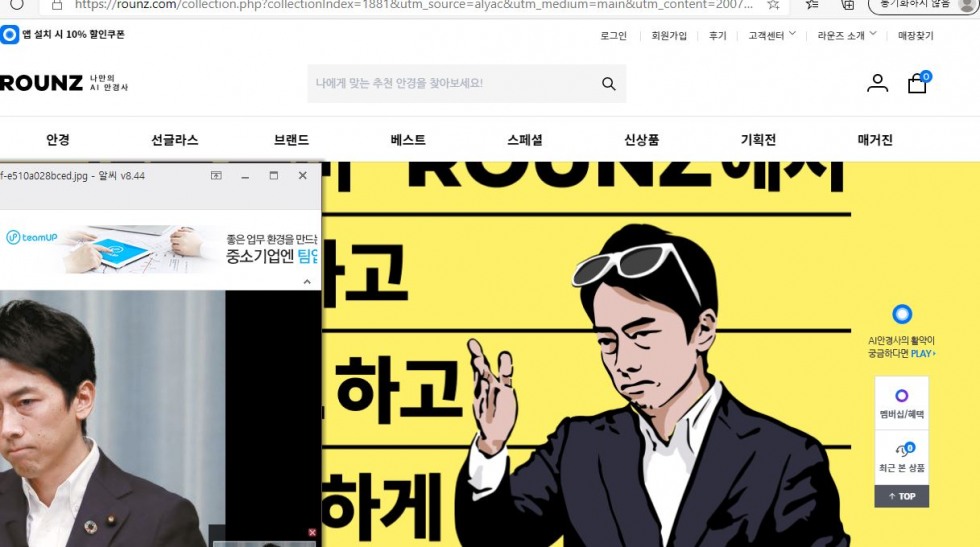Click the browser sync profile button
This screenshot has height=547, width=980.
coord(924,4)
